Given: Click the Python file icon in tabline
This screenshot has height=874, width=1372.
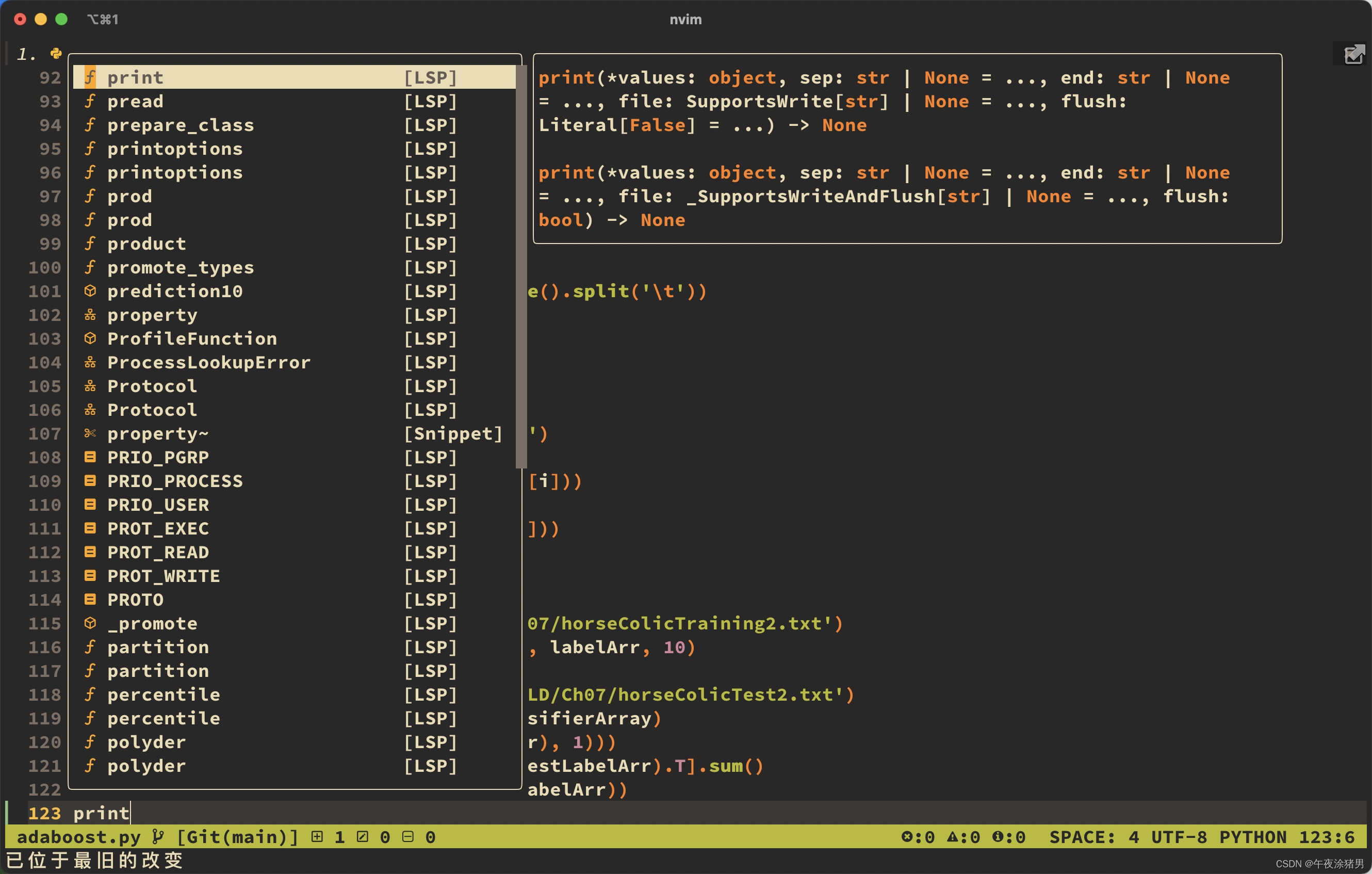Looking at the screenshot, I should click(56, 54).
